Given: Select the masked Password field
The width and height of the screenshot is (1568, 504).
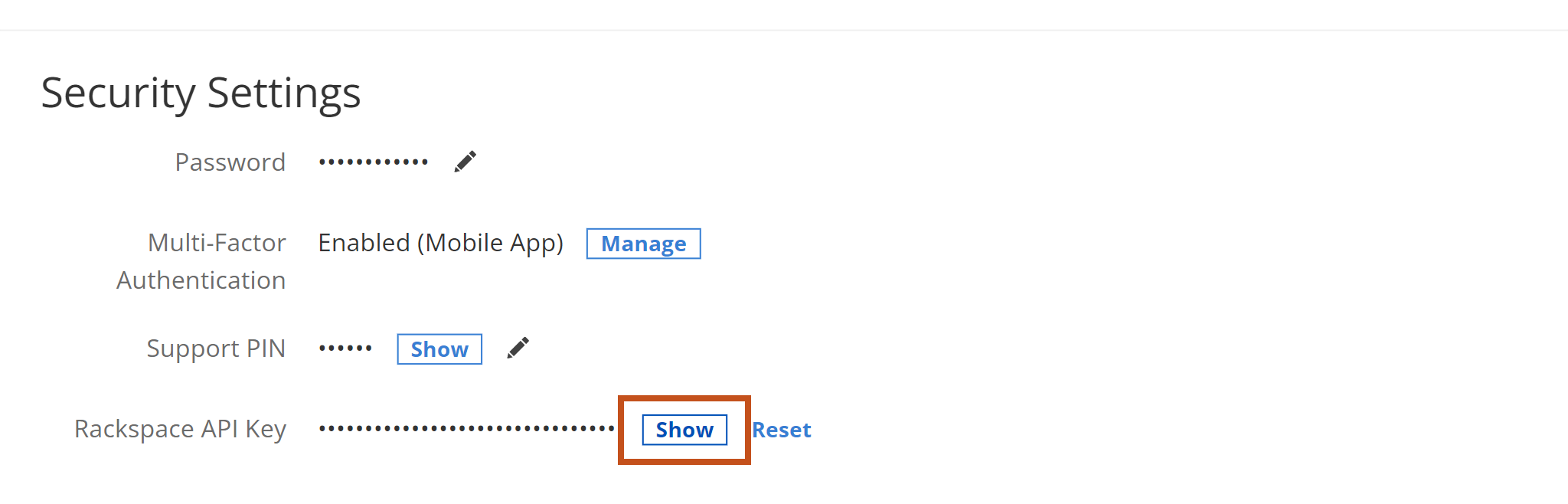Looking at the screenshot, I should click(x=373, y=161).
